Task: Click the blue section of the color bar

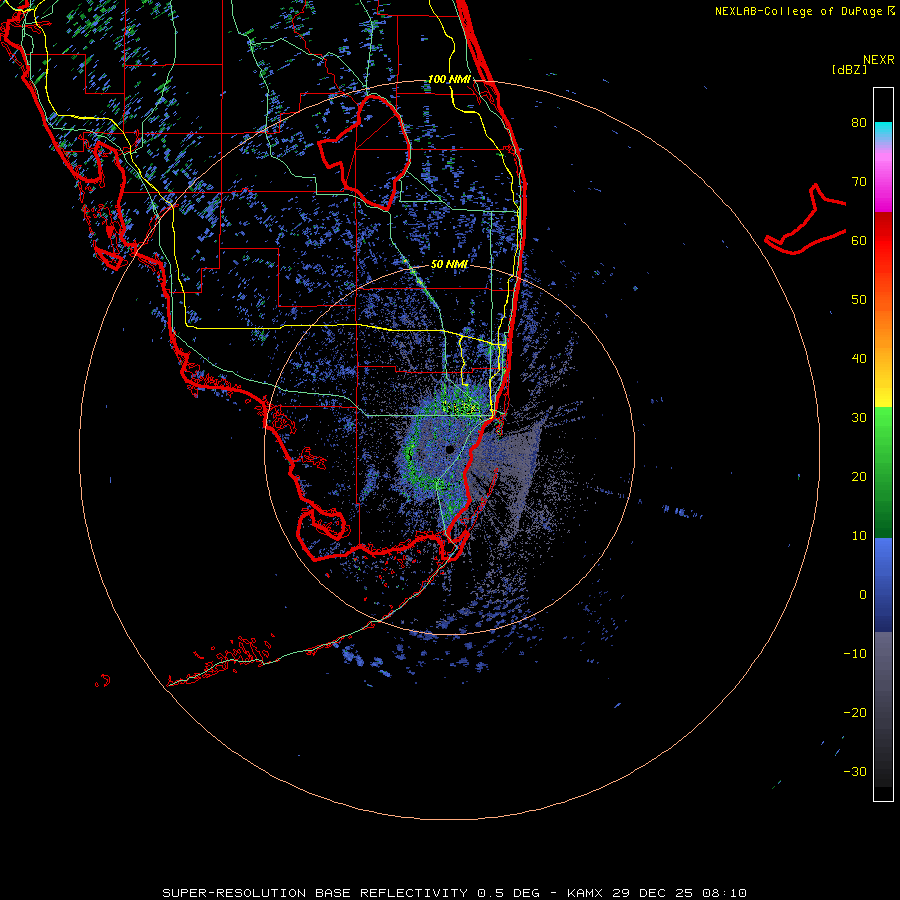Action: coord(883,585)
